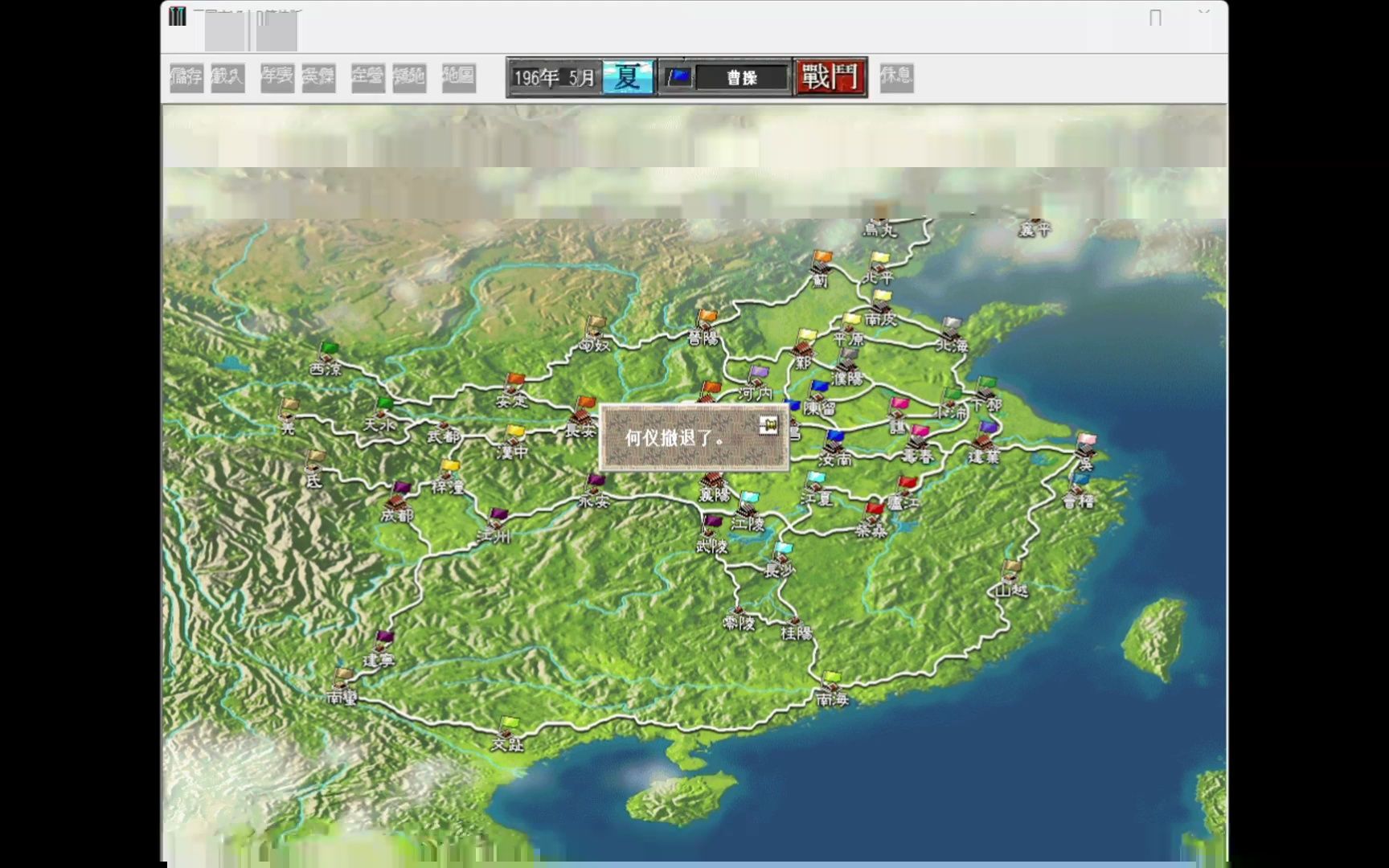Image resolution: width=1389 pixels, height=868 pixels.
Task: Select the 會稽 city on the map
Action: [x=1079, y=491]
